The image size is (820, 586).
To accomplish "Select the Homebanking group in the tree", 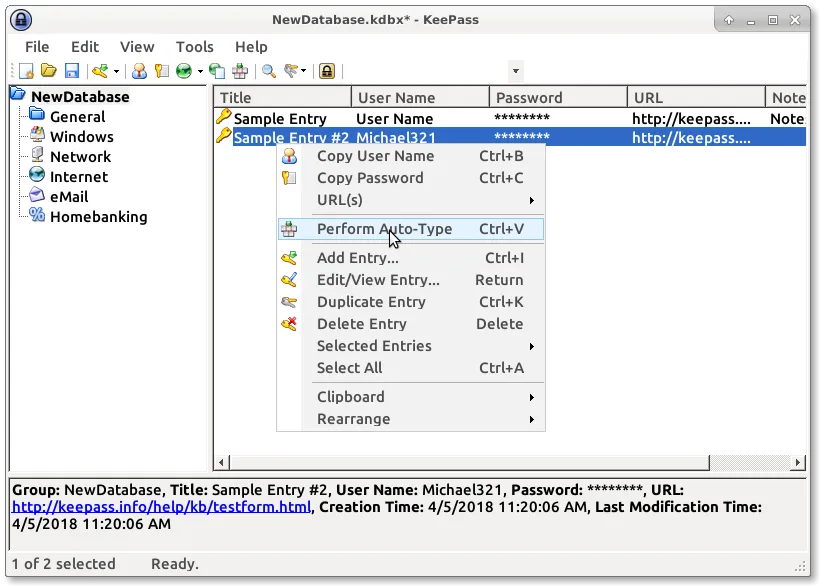I will tap(98, 217).
